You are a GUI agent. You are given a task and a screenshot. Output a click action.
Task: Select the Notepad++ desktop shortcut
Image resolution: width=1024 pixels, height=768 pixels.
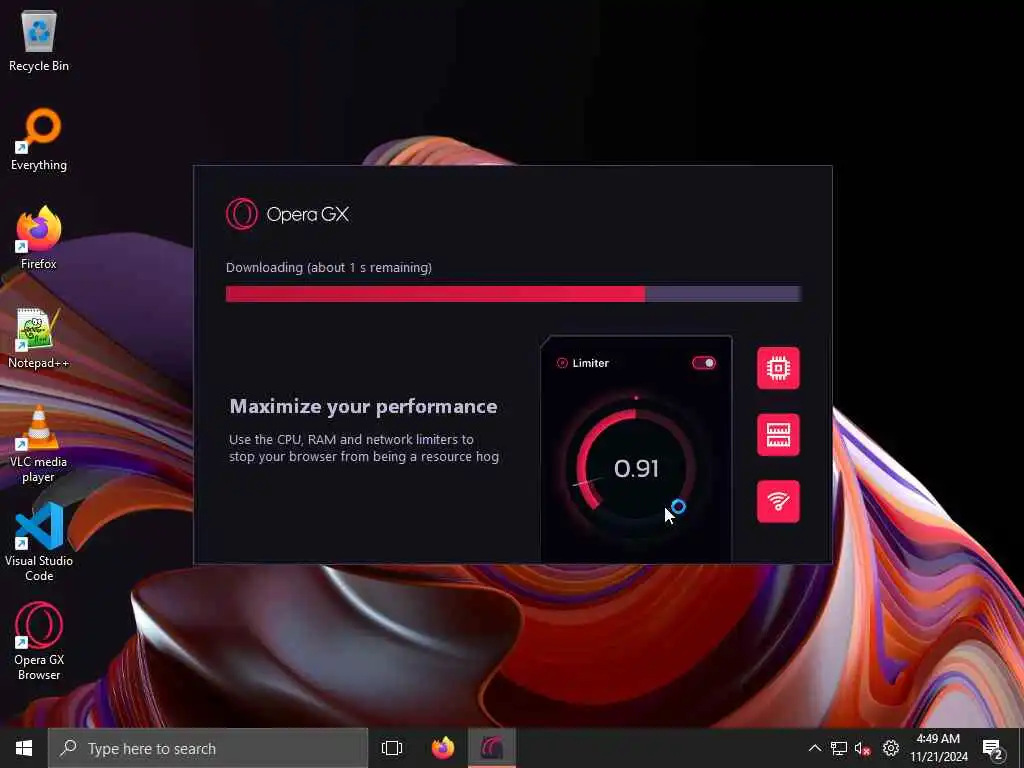pos(39,338)
